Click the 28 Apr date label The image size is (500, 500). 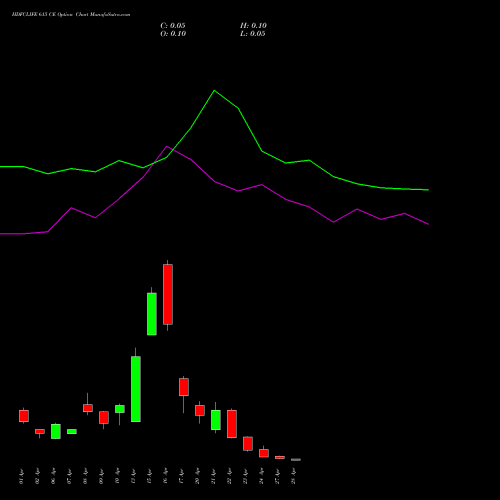pos(294,477)
